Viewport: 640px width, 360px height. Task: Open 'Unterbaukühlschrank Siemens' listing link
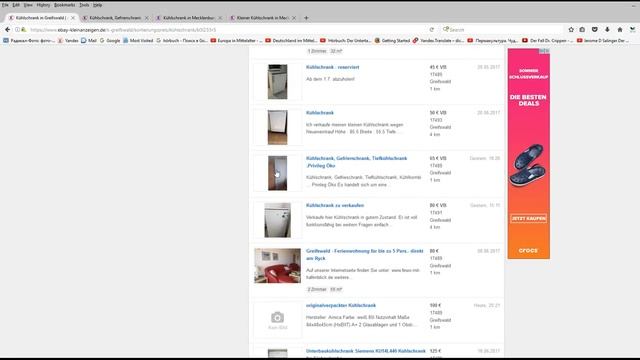click(366, 351)
